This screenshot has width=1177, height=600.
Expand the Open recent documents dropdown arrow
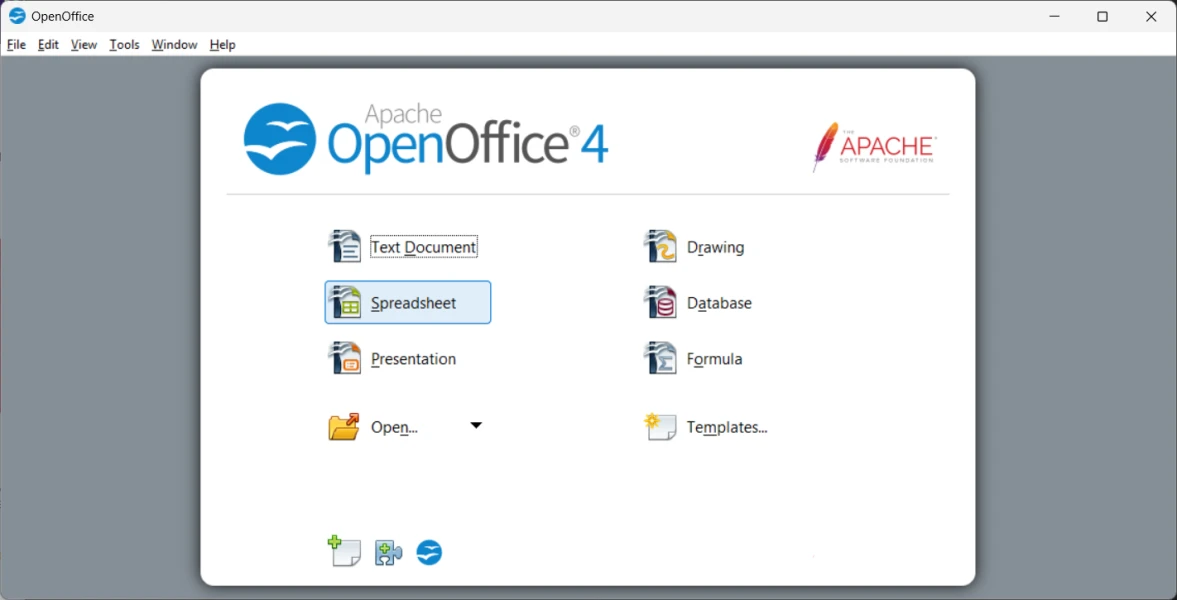476,426
